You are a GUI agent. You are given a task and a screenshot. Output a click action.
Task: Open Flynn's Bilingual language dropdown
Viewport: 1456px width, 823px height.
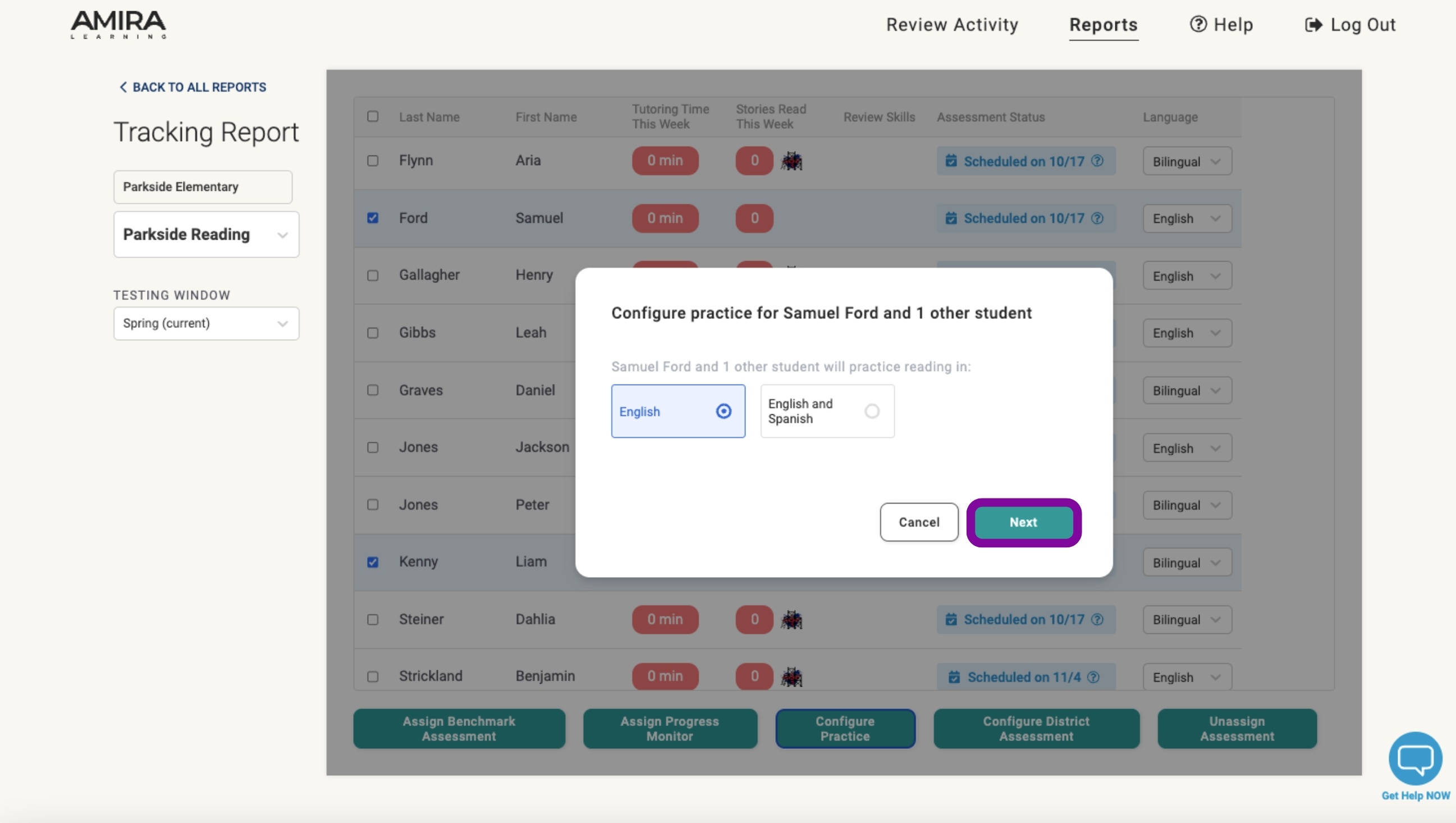(x=1187, y=161)
